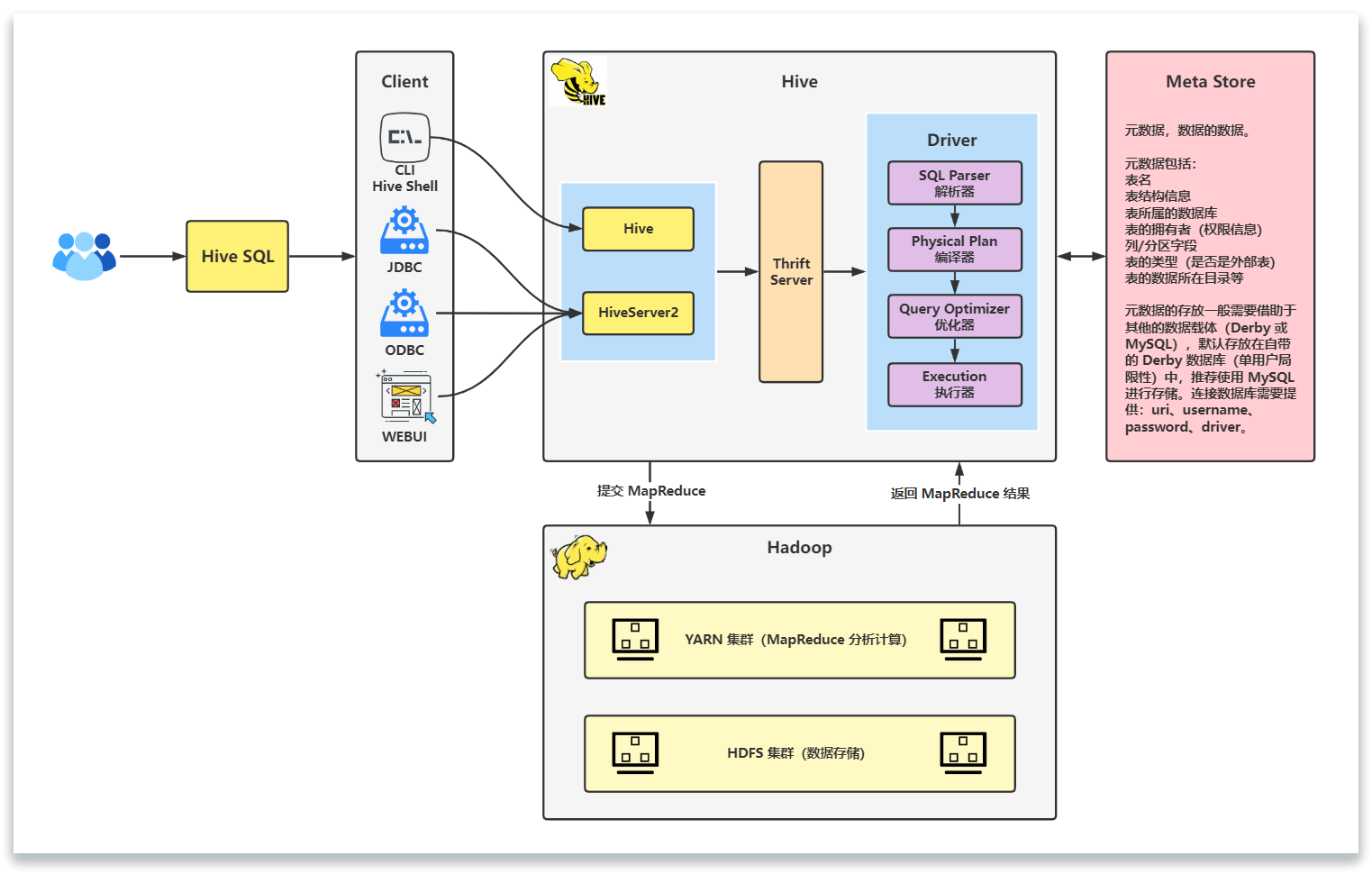Click the 表的拥有者 (权限信息) line
This screenshot has height=874, width=1372.
pos(1194,229)
